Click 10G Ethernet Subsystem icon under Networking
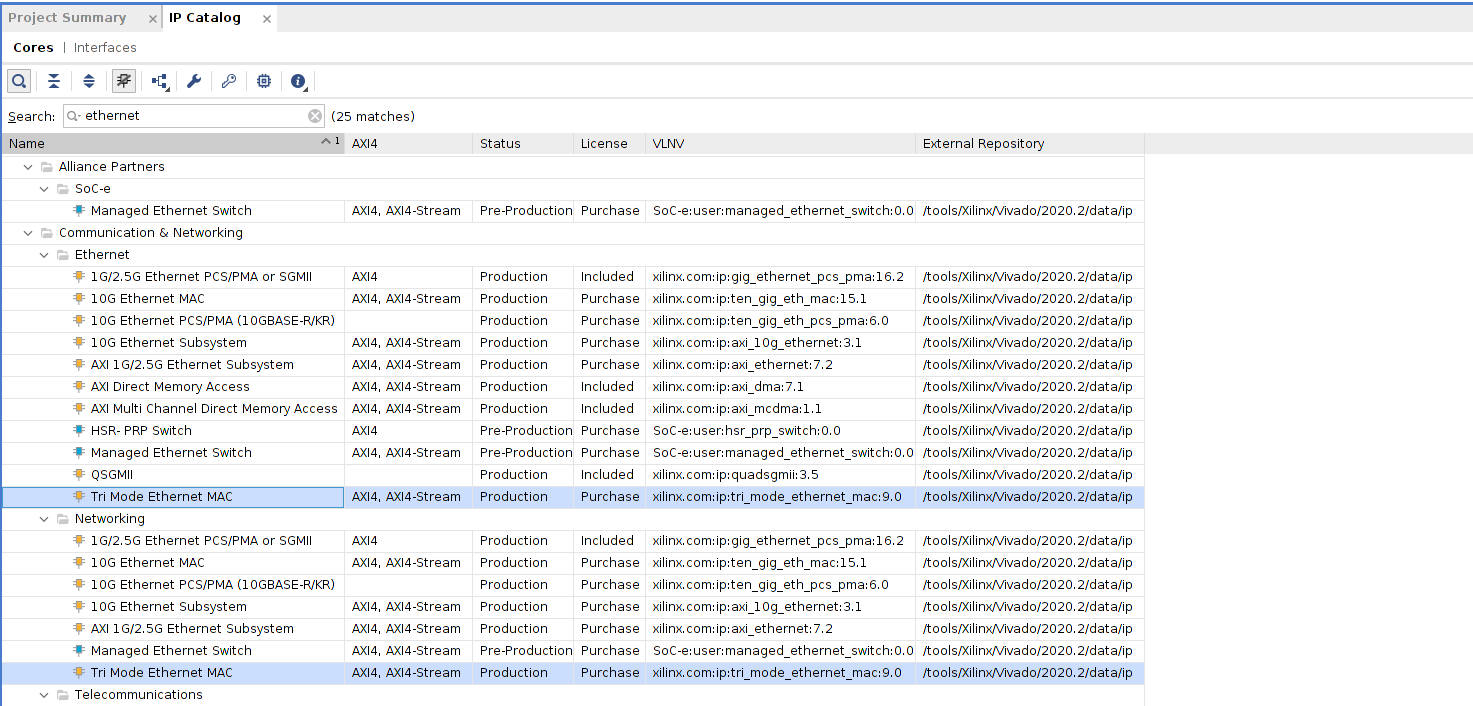Screen dimensions: 1473x706 pos(79,607)
